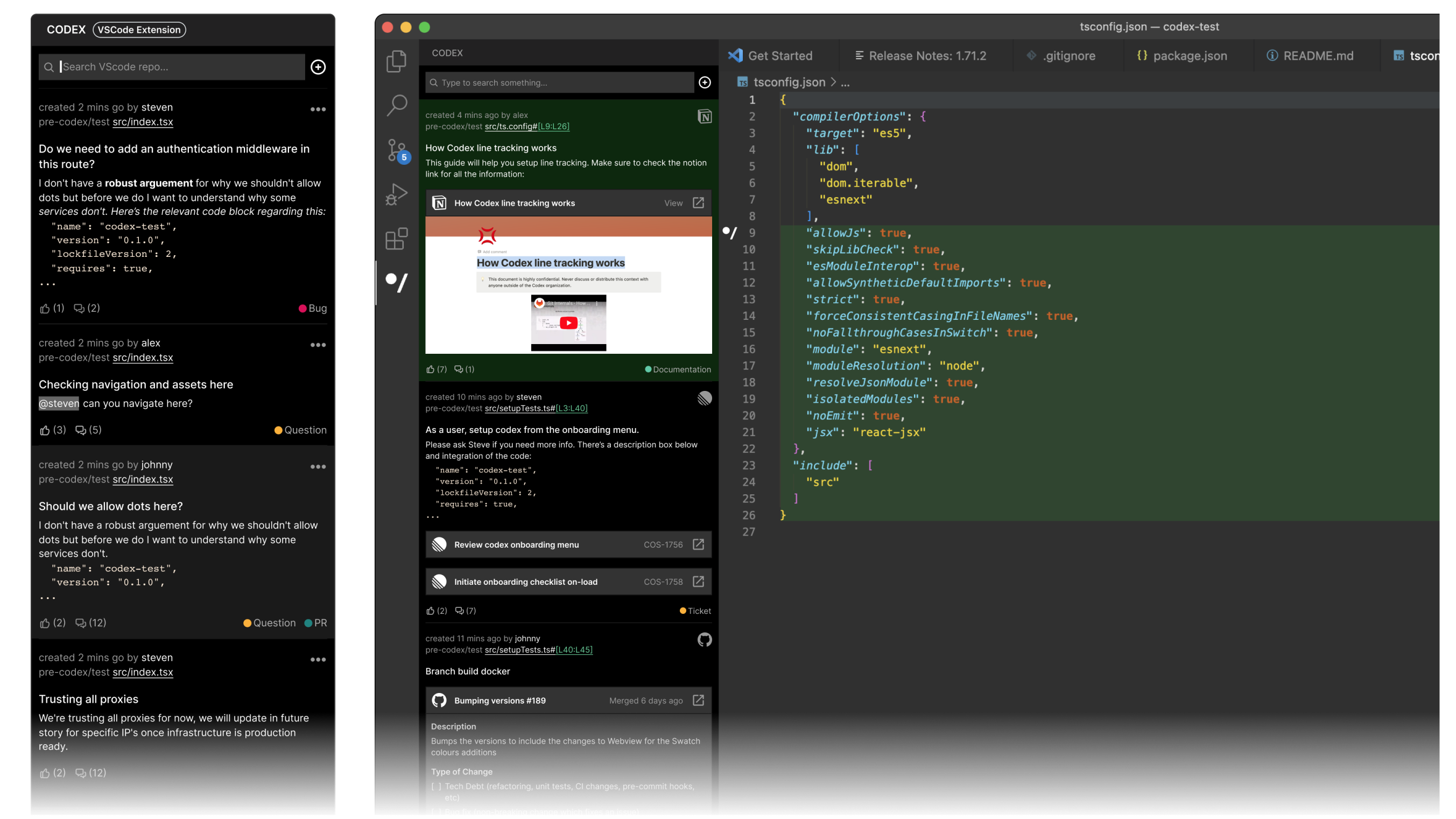Expand breadcrumb chevron after tsconfig.json

tap(833, 82)
